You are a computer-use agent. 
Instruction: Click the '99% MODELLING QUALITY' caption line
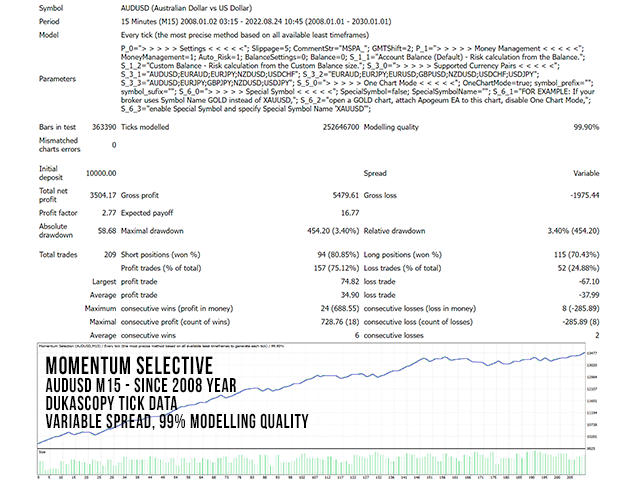[177, 422]
